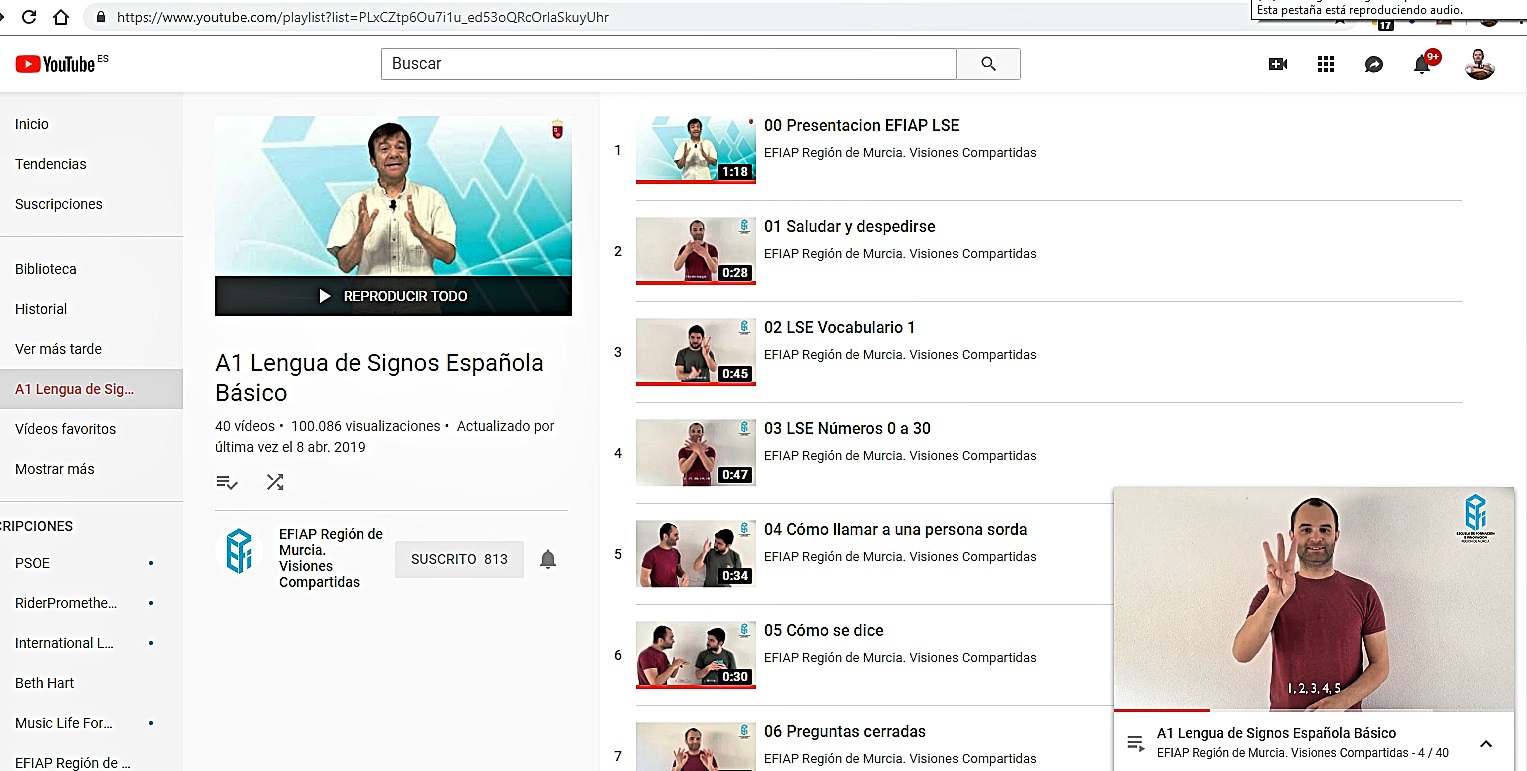Open Historial from the left sidebar
This screenshot has width=1527, height=771.
coord(41,309)
